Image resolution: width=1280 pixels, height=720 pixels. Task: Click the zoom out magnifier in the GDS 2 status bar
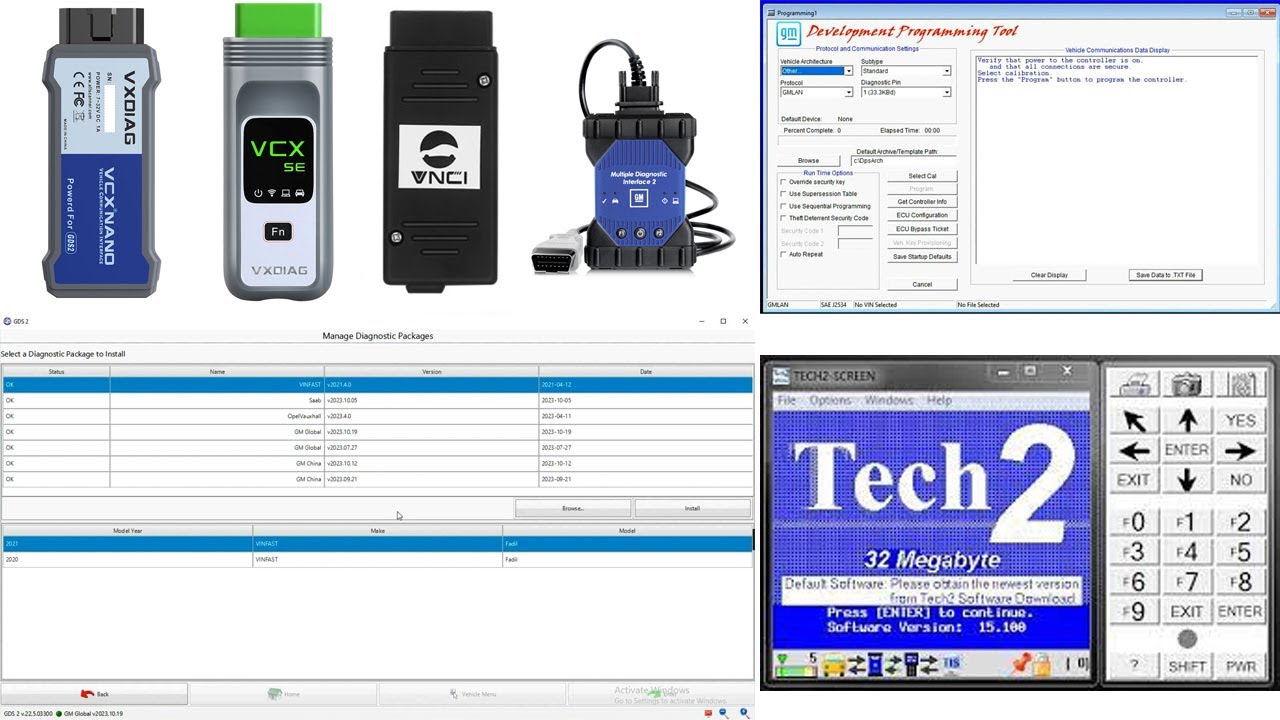click(726, 713)
